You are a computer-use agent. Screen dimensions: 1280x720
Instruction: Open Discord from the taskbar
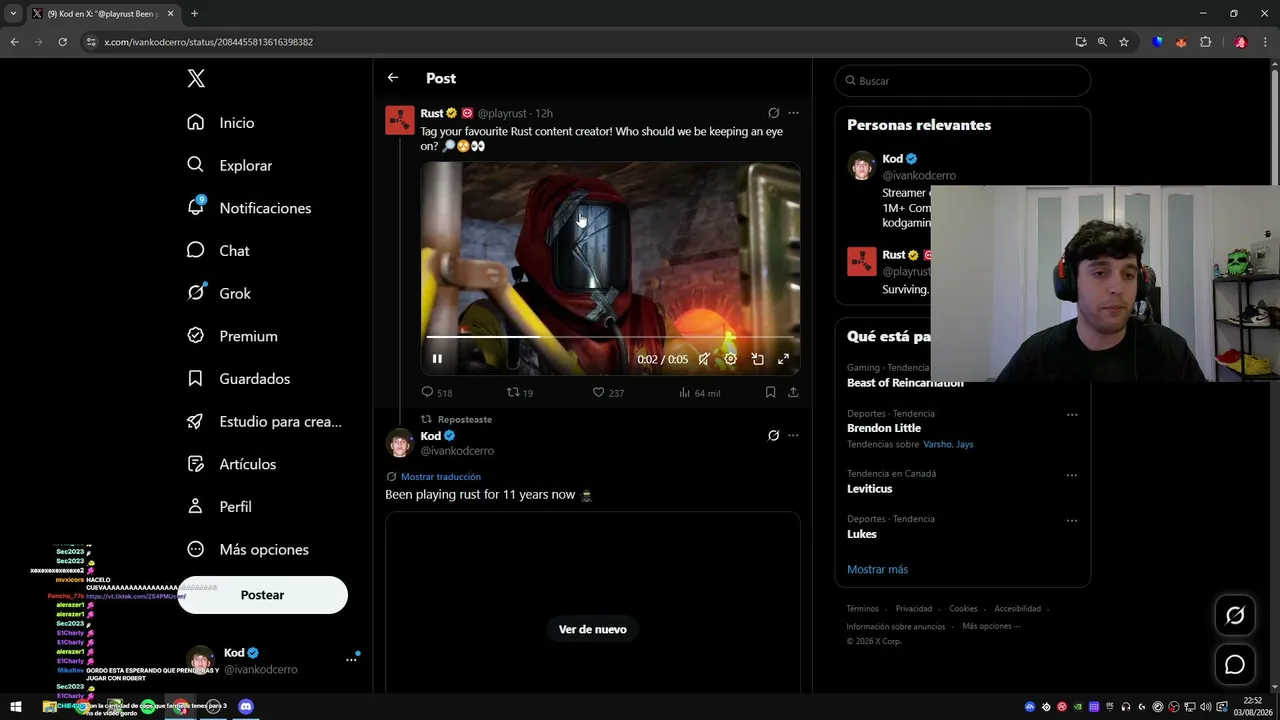click(x=246, y=707)
